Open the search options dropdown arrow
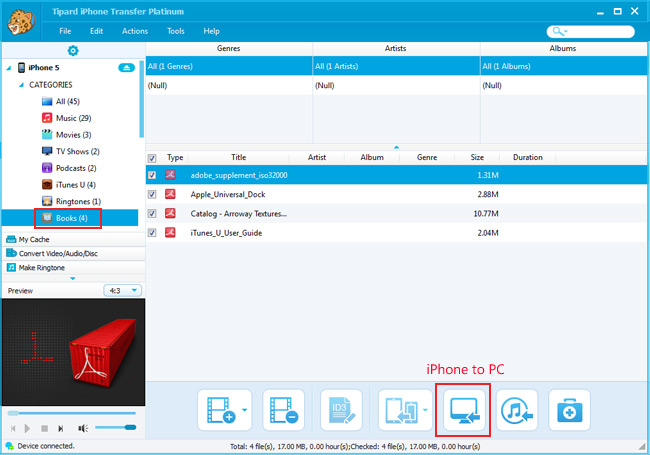 [566, 31]
